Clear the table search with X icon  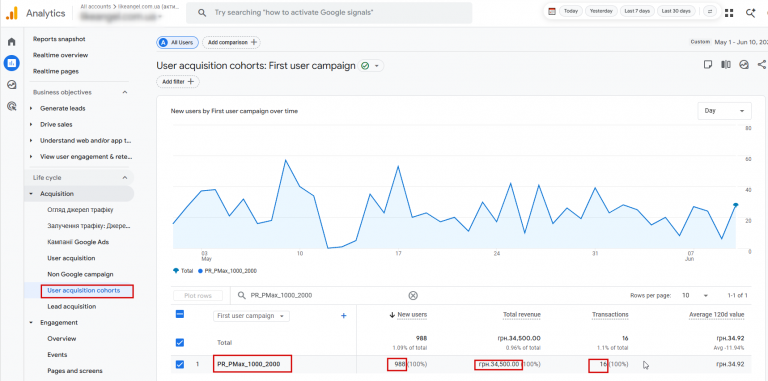click(x=413, y=295)
